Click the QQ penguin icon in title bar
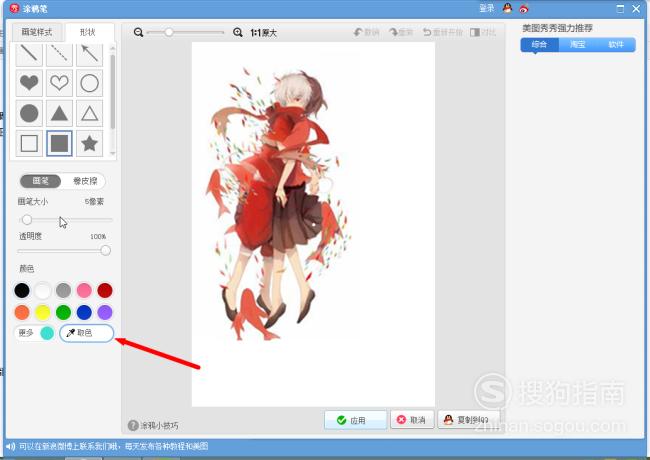 [507, 8]
